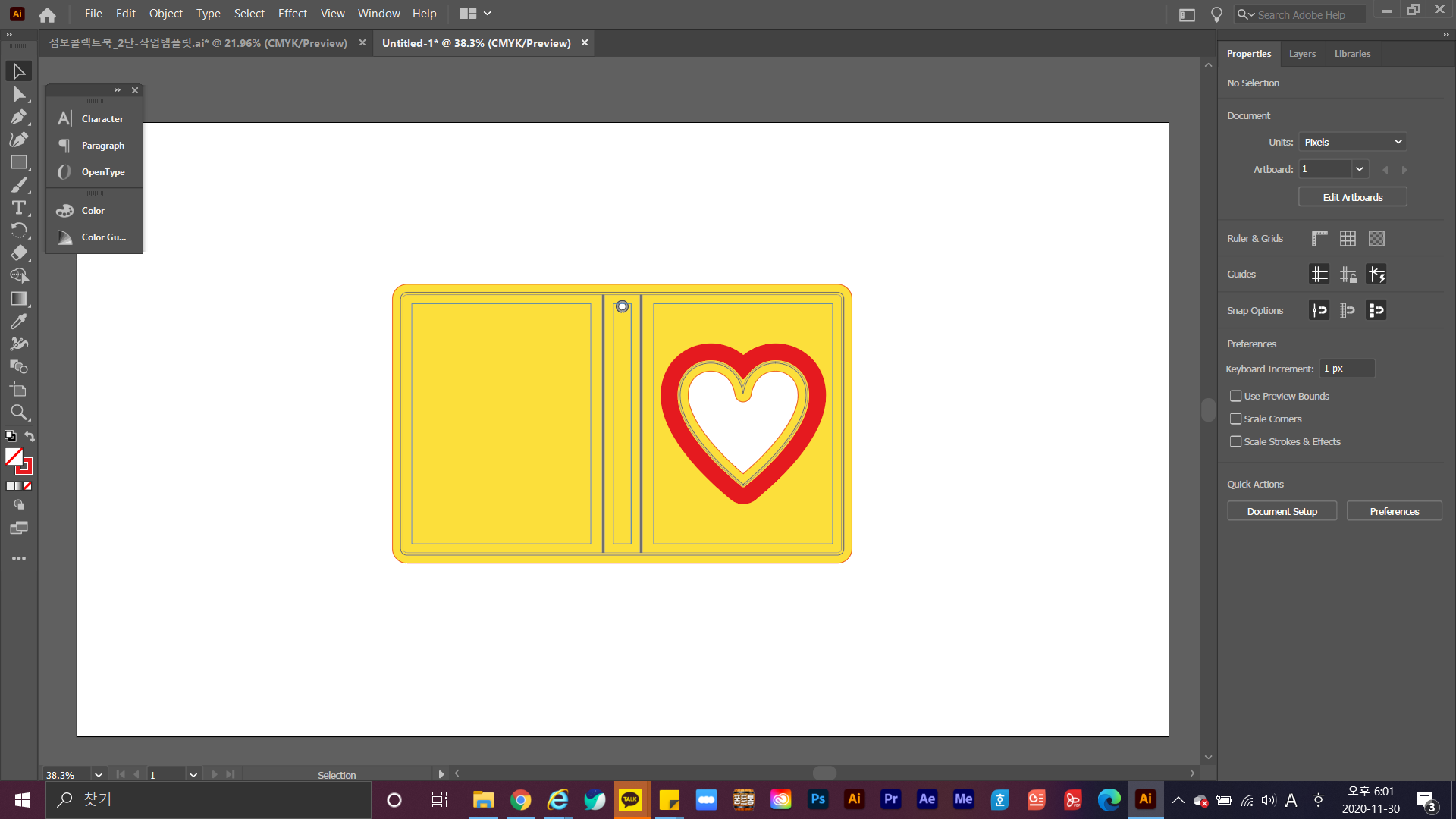Select the Pen tool

[x=18, y=117]
